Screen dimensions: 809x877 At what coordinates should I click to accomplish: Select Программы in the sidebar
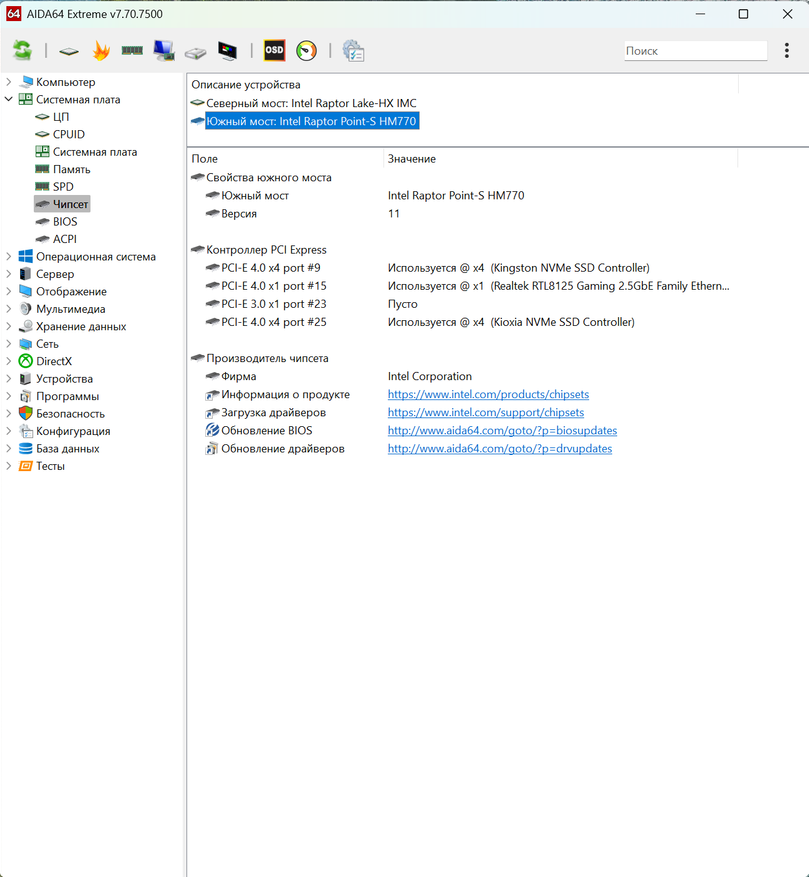[x=68, y=396]
